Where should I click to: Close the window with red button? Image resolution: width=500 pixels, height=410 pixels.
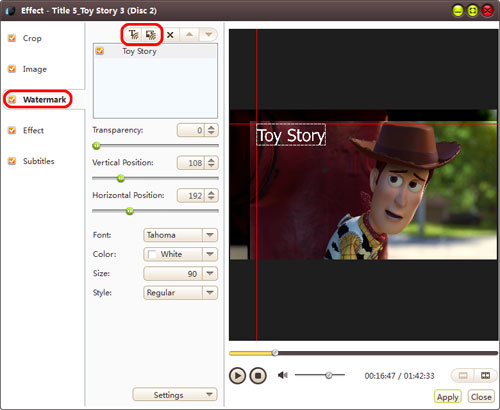coord(487,11)
